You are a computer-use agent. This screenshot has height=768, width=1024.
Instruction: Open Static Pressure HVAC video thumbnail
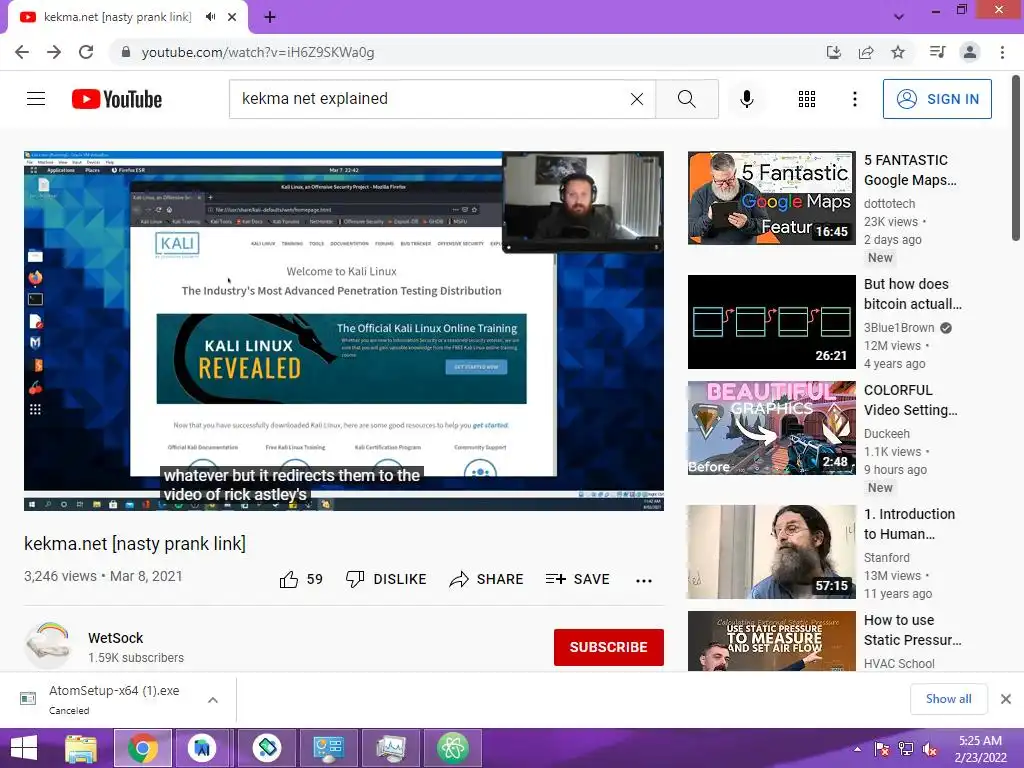(x=771, y=641)
